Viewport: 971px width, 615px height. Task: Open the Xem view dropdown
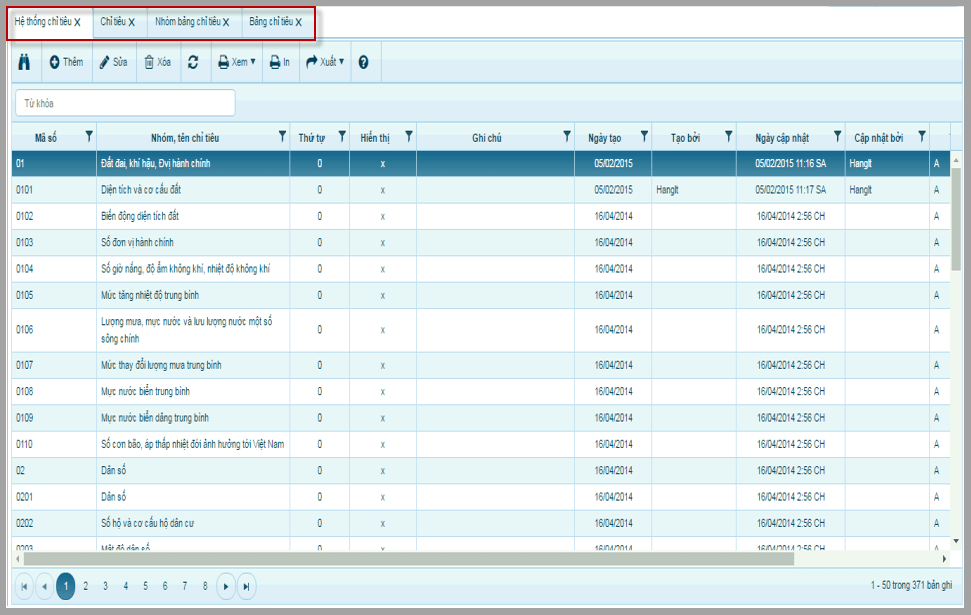(237, 62)
